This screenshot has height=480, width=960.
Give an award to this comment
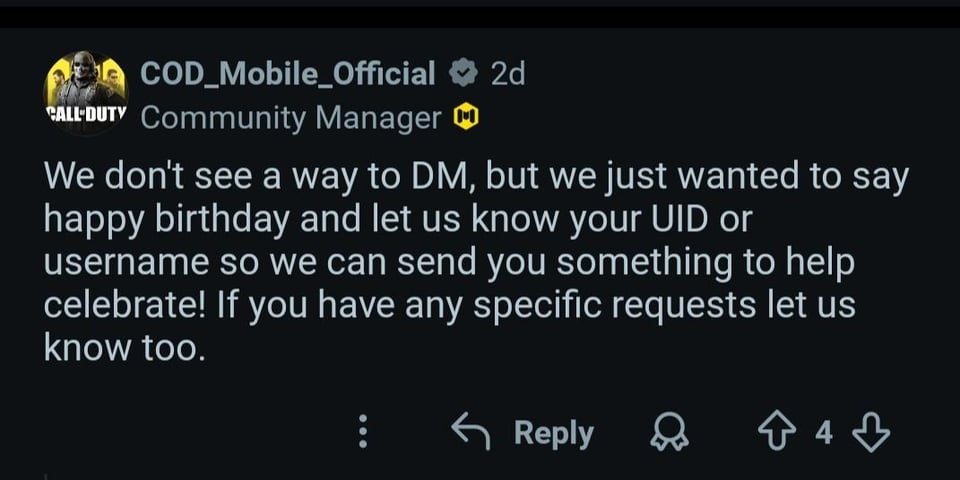point(662,433)
